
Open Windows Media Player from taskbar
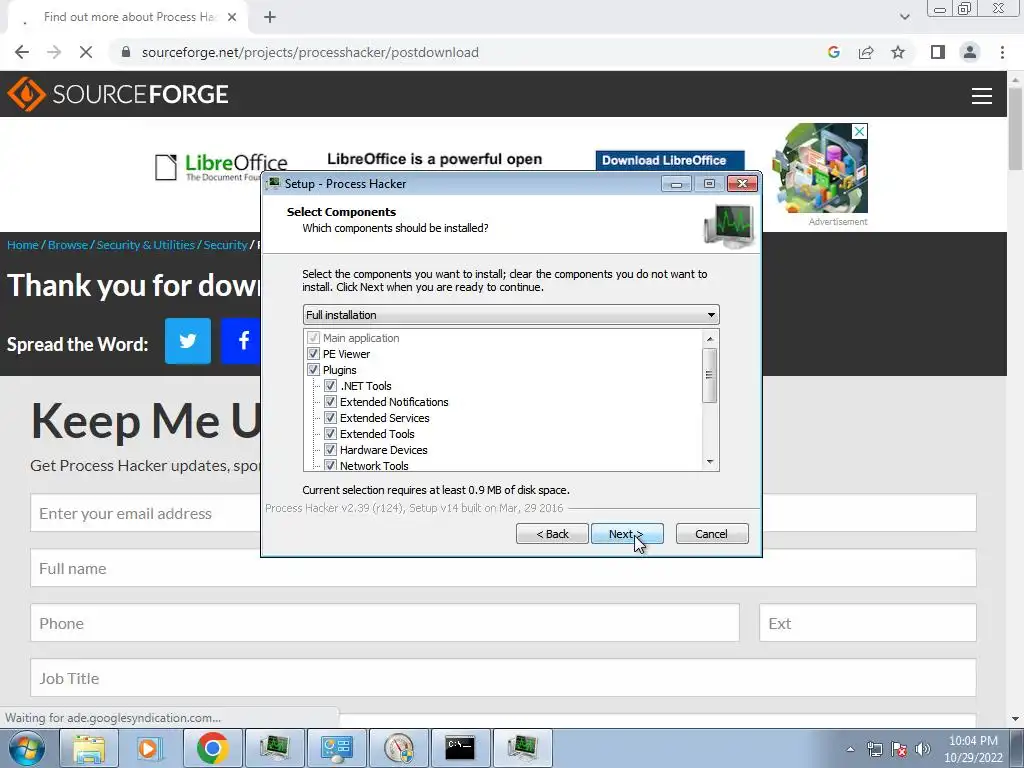pos(151,748)
